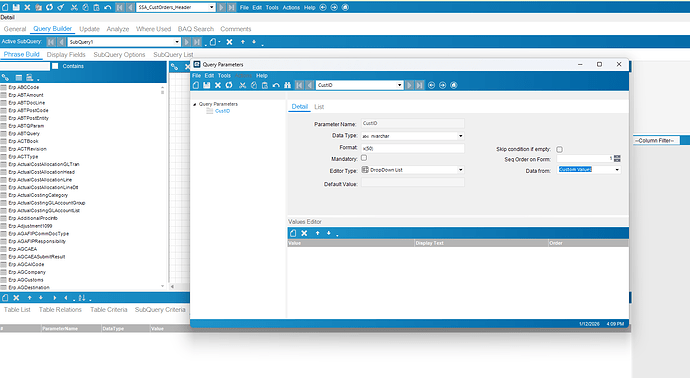
Task: Click Save in the Query Parameters toolbar
Action: point(206,85)
